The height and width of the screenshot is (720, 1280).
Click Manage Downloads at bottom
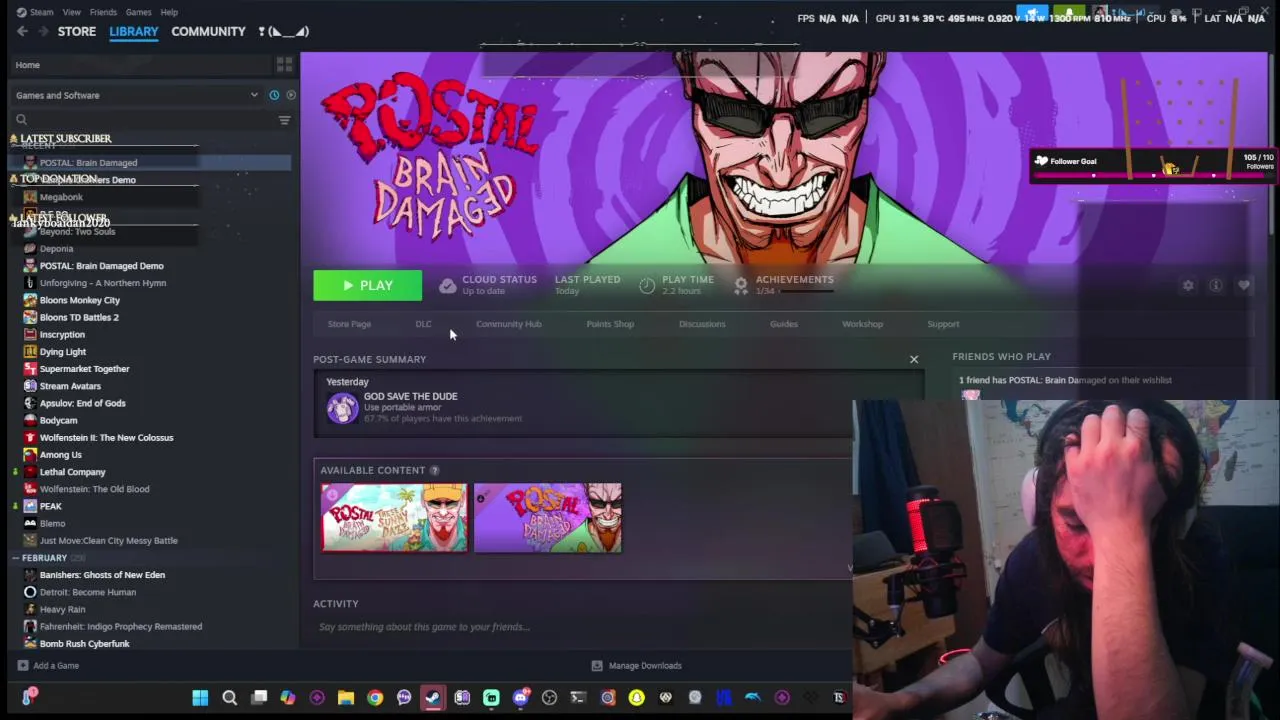645,666
